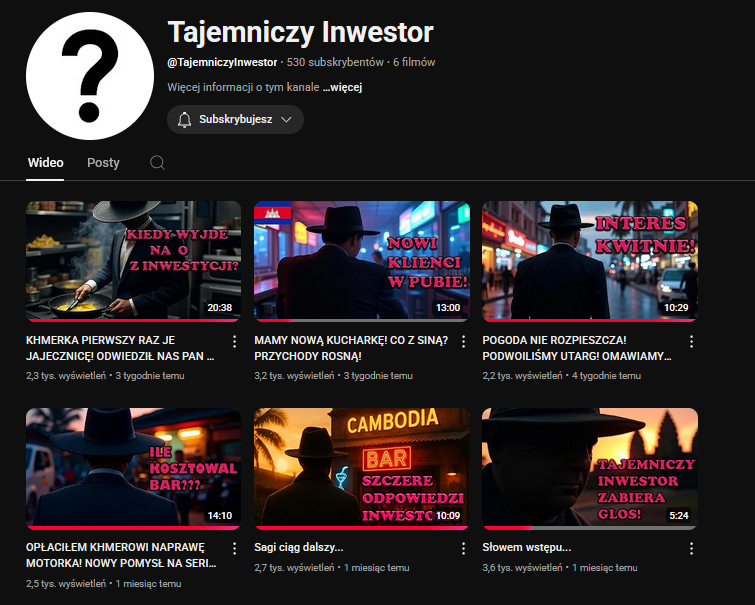Open three-dot menu for MAMY NOWĄ KUCHARKĘ video

click(x=463, y=342)
